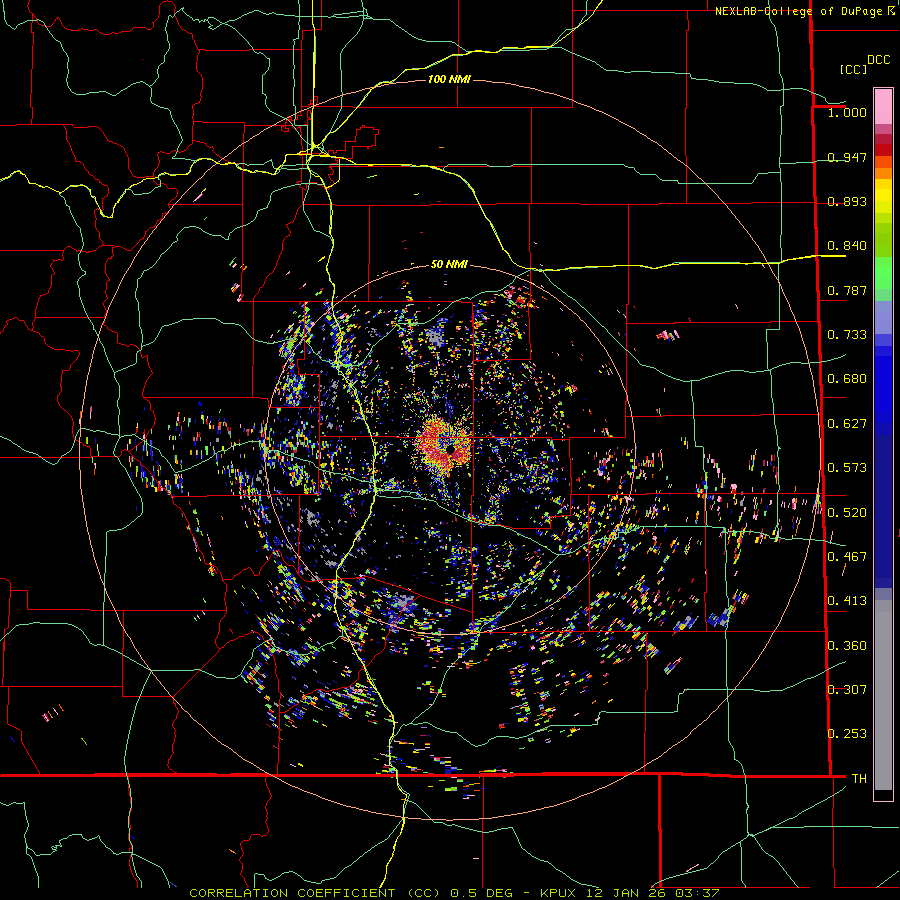Click the 0.787 scale value
The width and height of the screenshot is (900, 900).
pyautogui.click(x=847, y=290)
